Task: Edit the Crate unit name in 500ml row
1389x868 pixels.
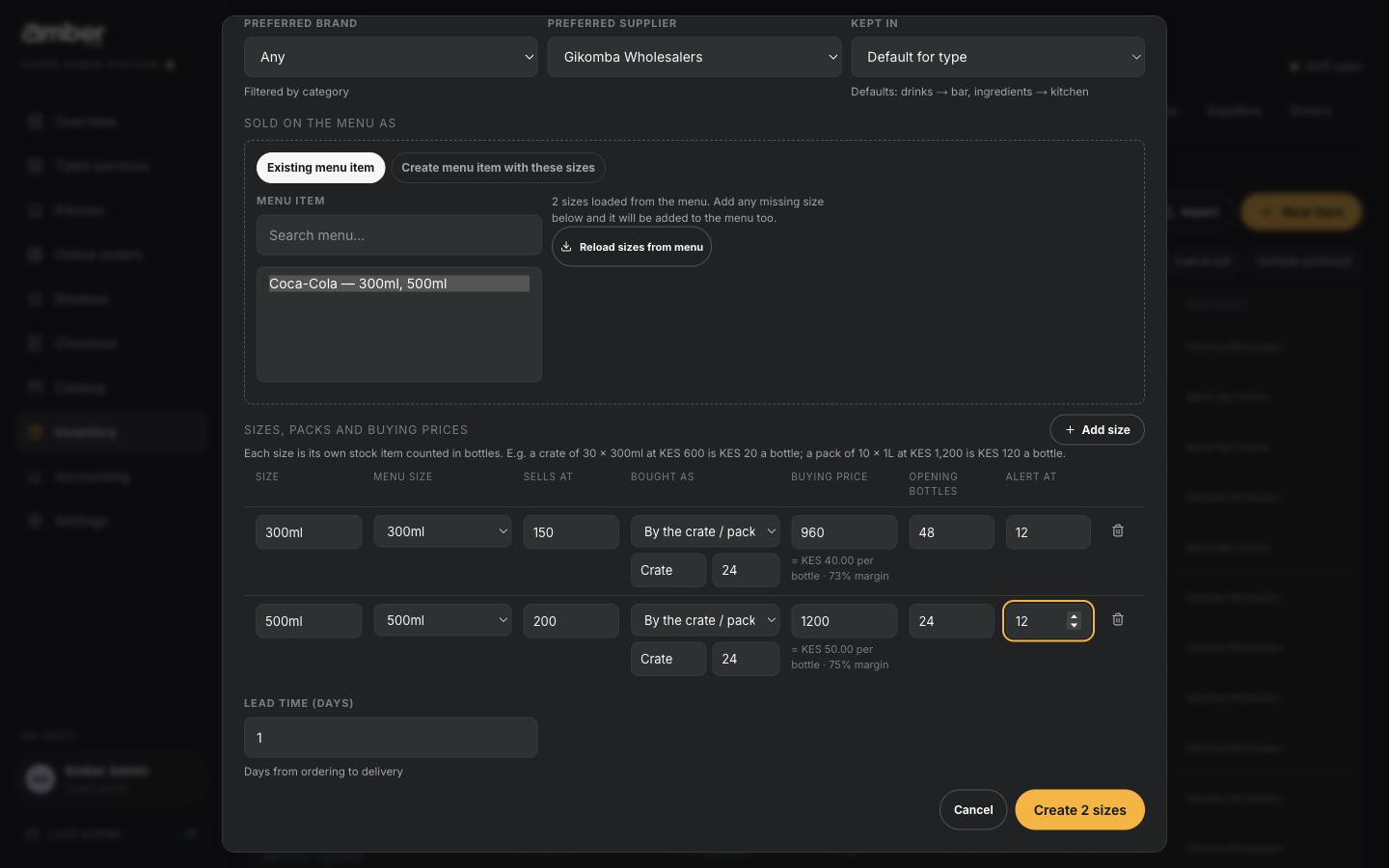Action: click(668, 659)
